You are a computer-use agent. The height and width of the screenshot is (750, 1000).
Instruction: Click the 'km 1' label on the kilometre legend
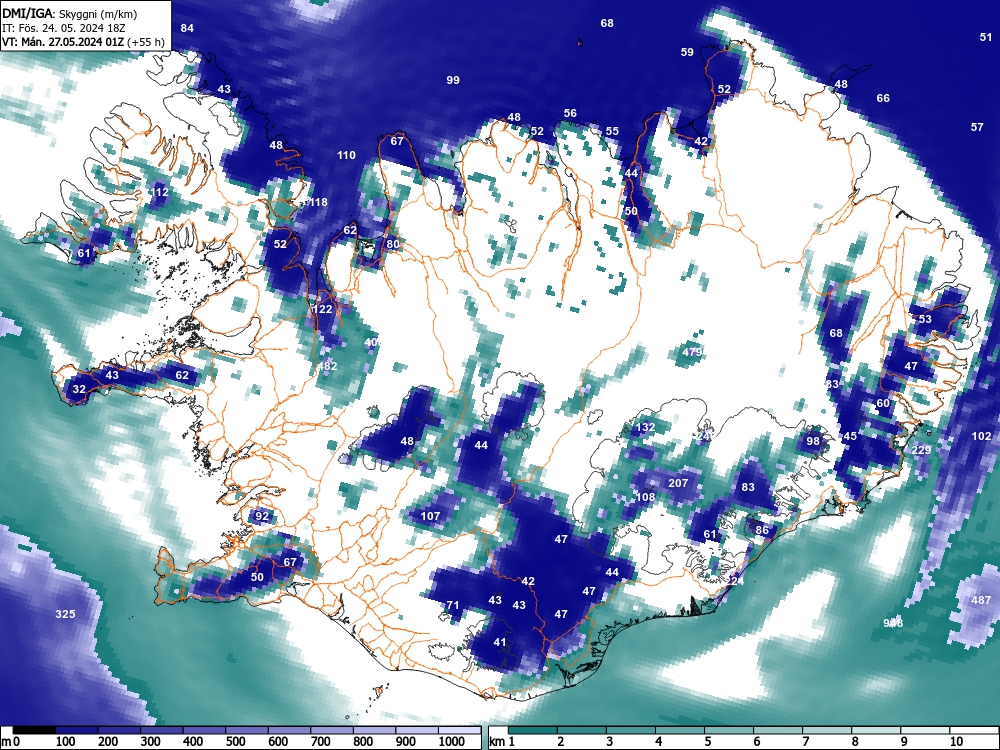(503, 741)
